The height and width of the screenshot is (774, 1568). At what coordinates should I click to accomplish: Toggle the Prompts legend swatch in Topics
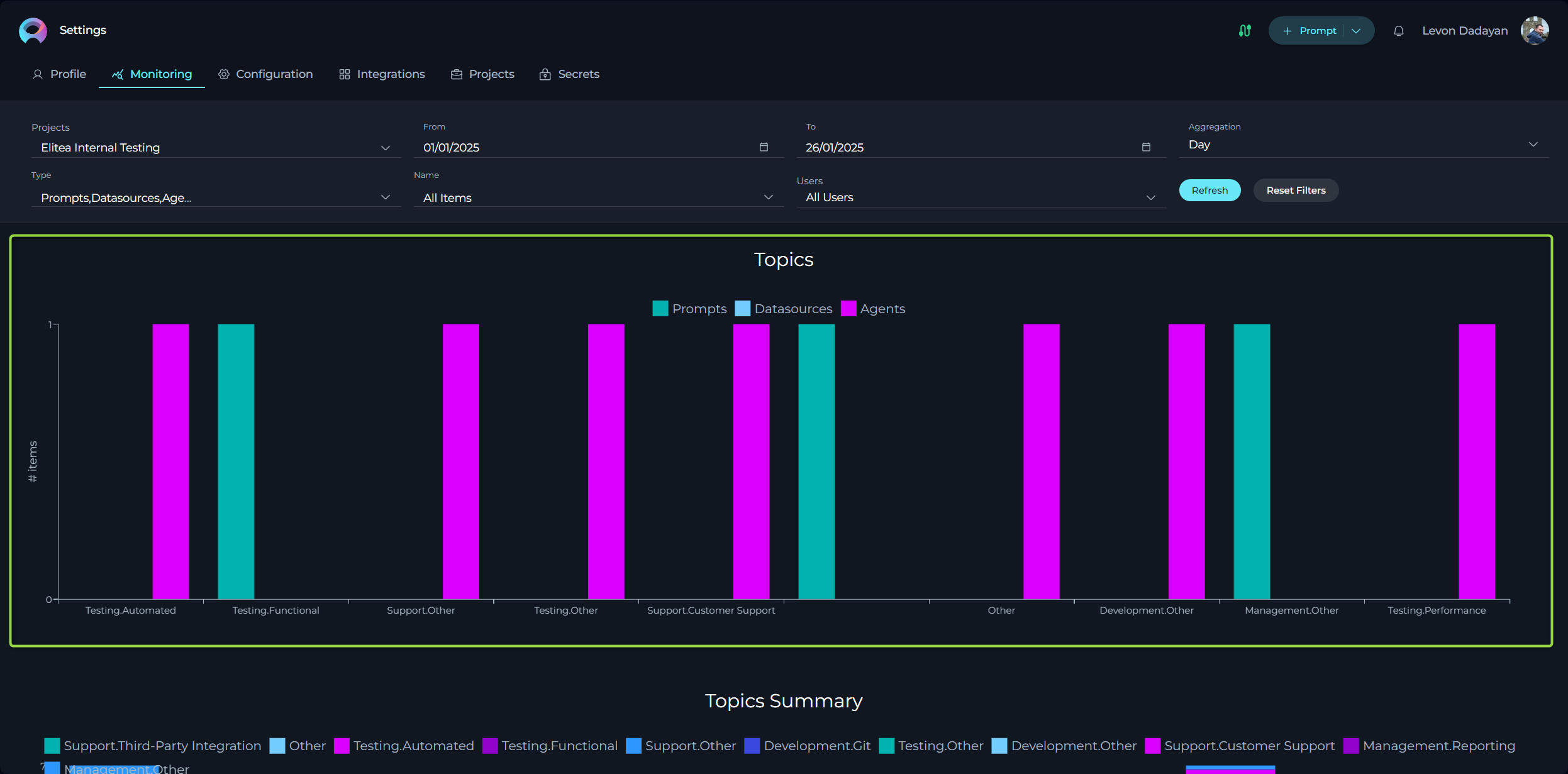660,309
